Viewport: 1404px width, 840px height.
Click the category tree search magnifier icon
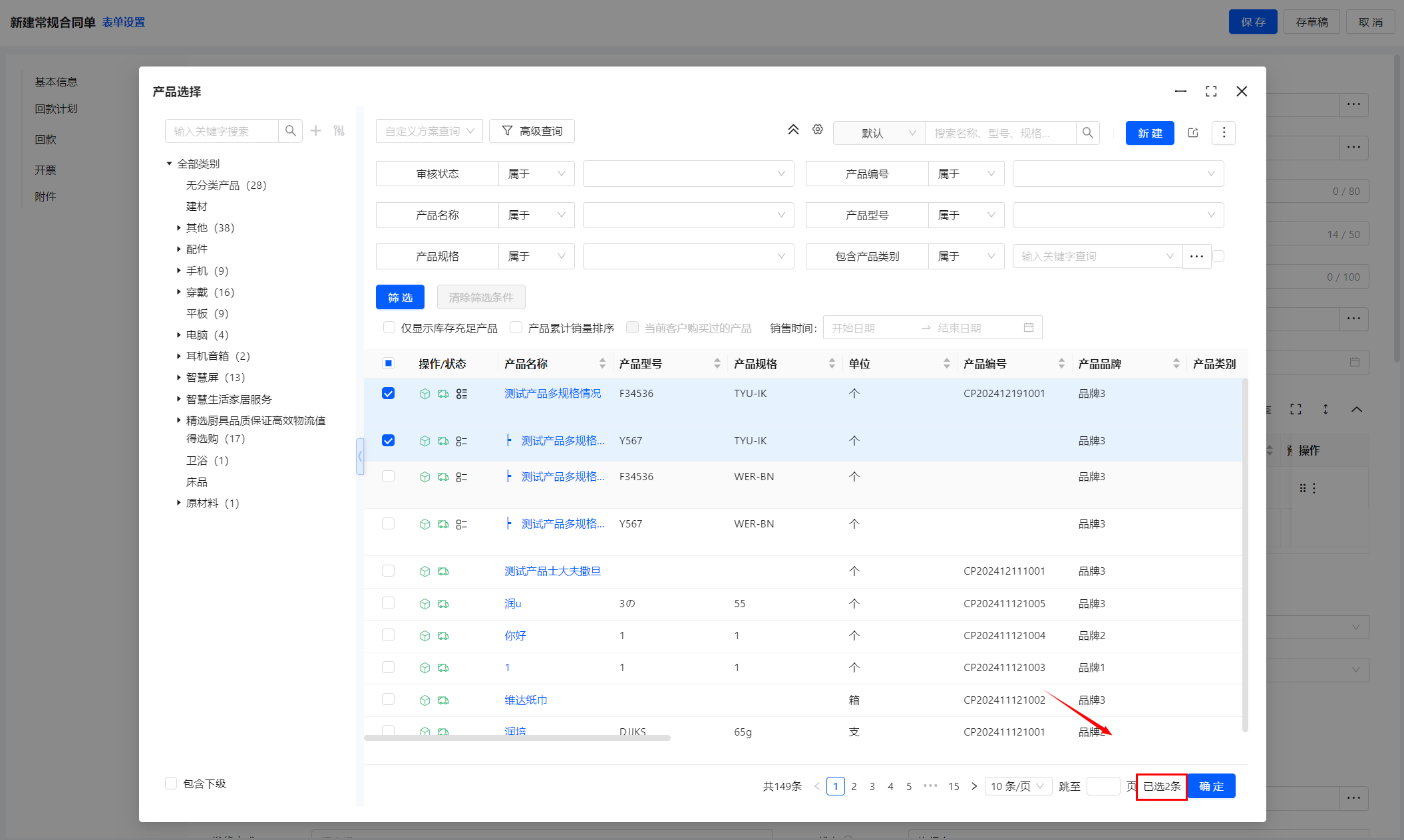(290, 131)
